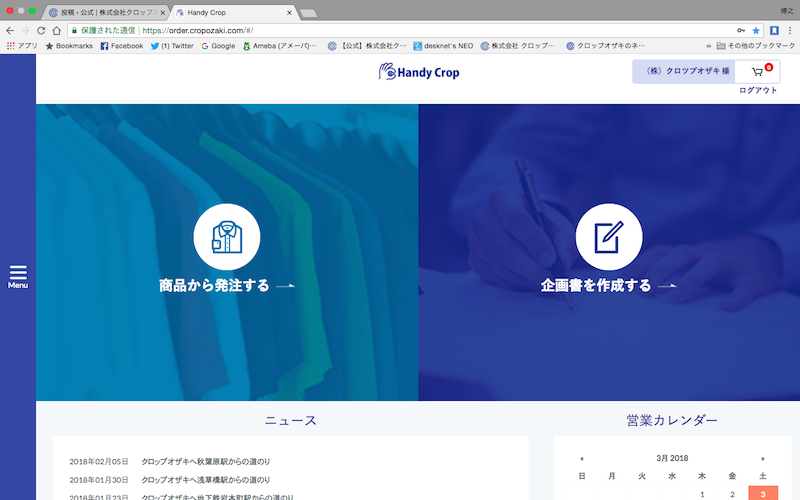Open the その他のブックマーク folder
The width and height of the screenshot is (800, 500).
[x=756, y=46]
